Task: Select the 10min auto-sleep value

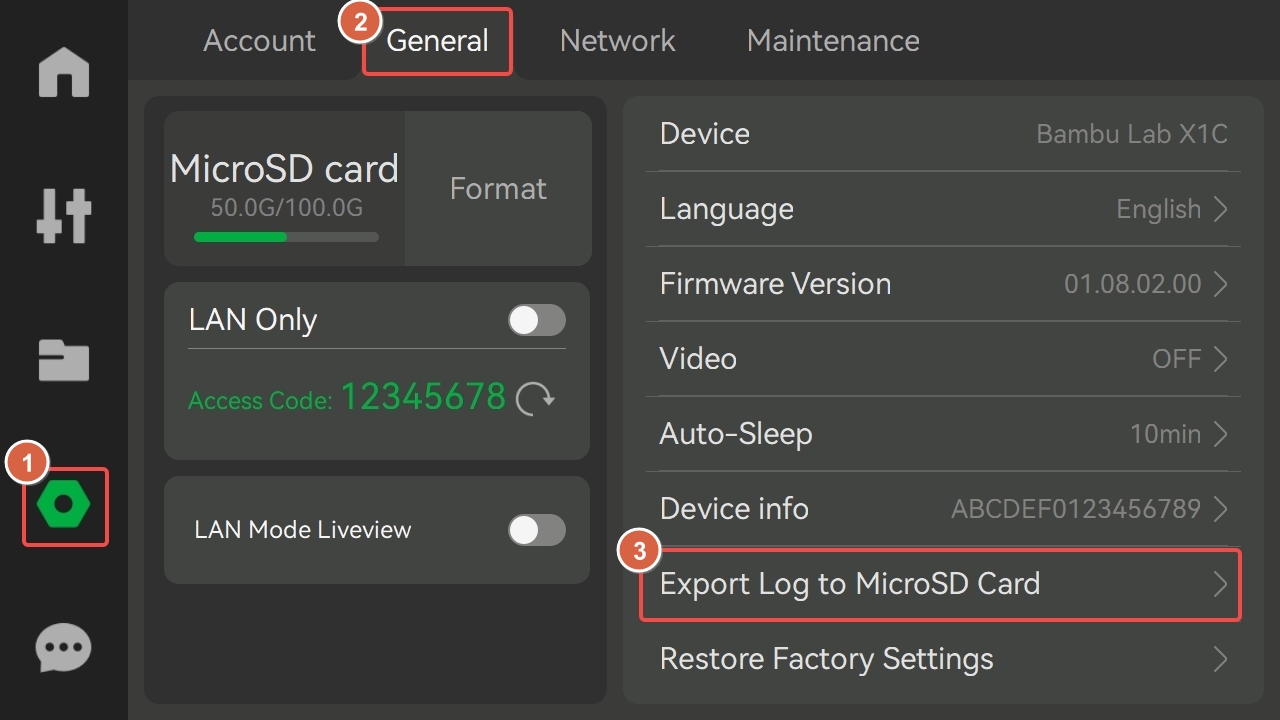Action: point(1166,434)
